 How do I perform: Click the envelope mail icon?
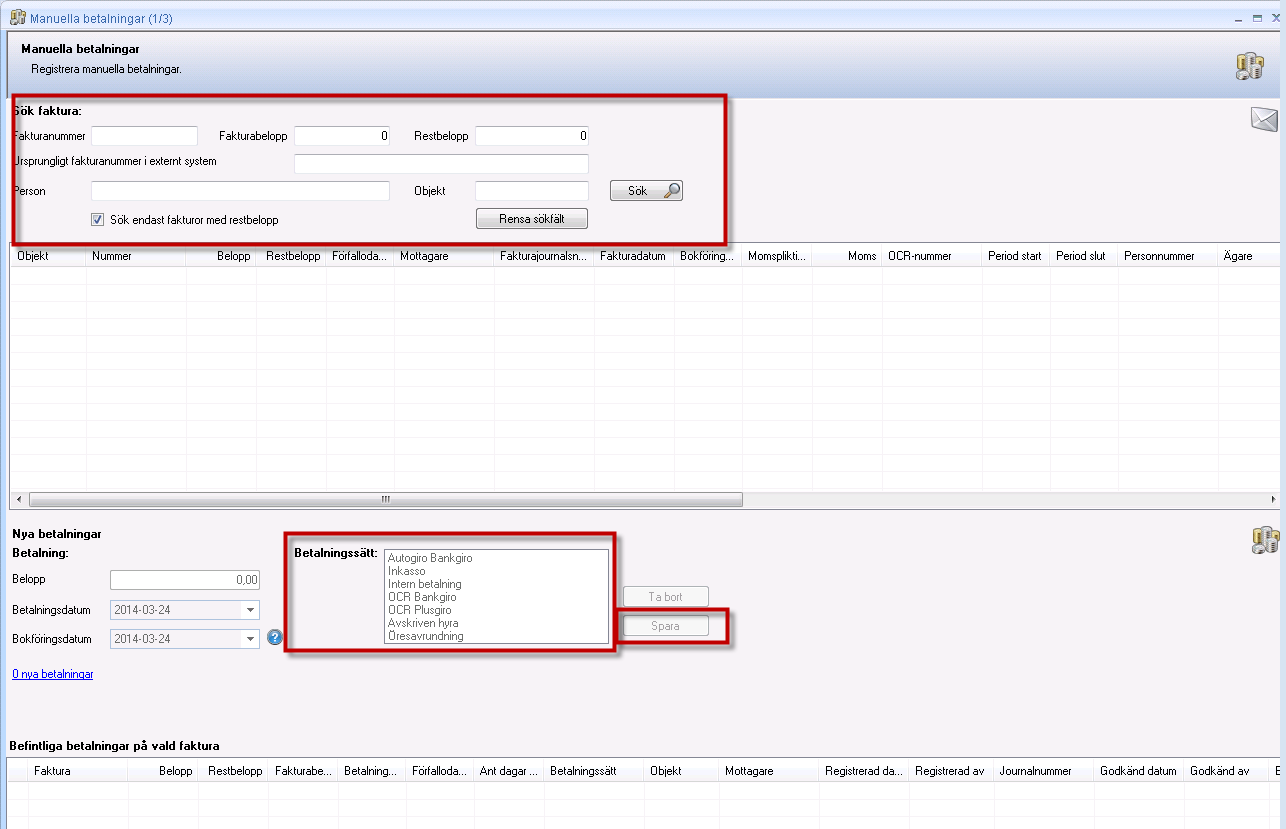pos(1264,120)
